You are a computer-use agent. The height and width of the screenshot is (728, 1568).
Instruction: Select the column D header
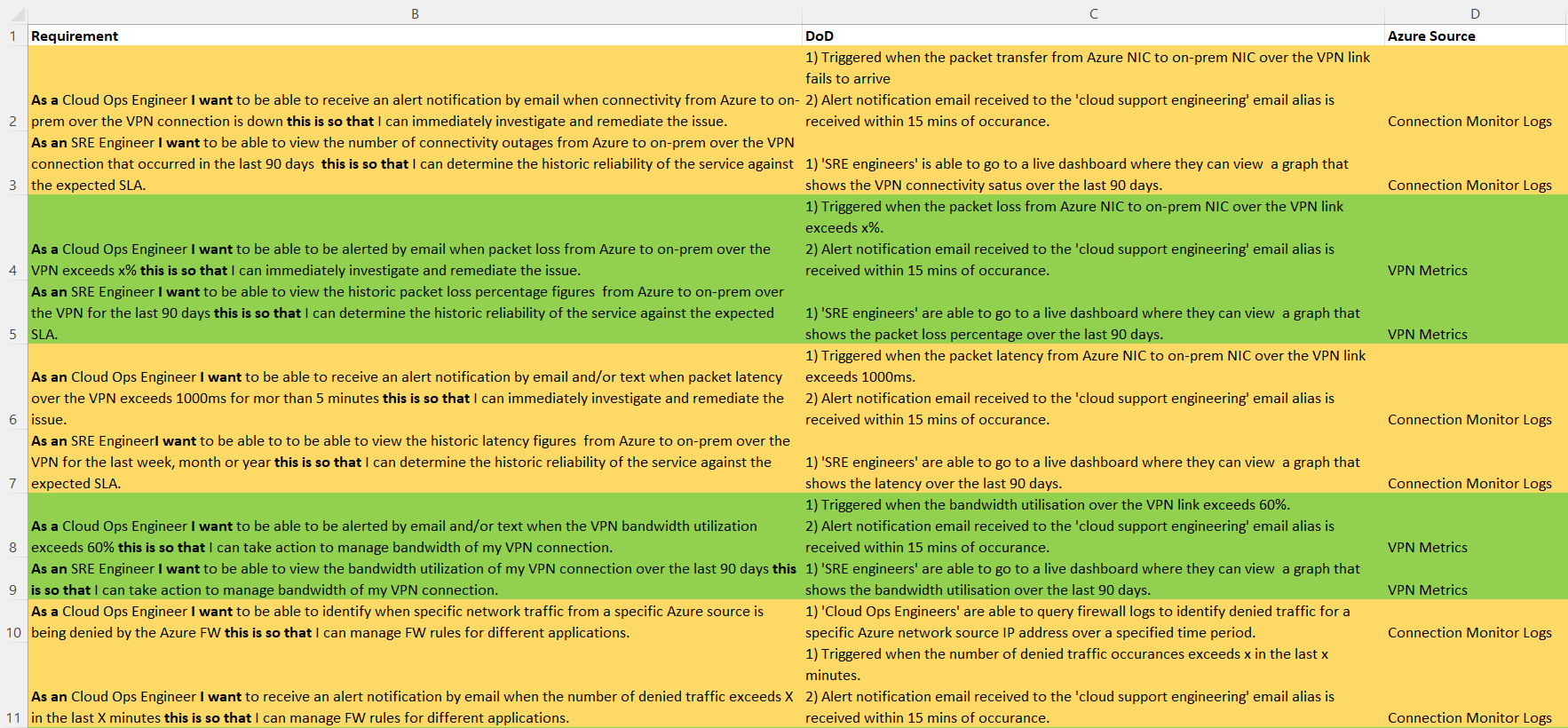[x=1475, y=13]
